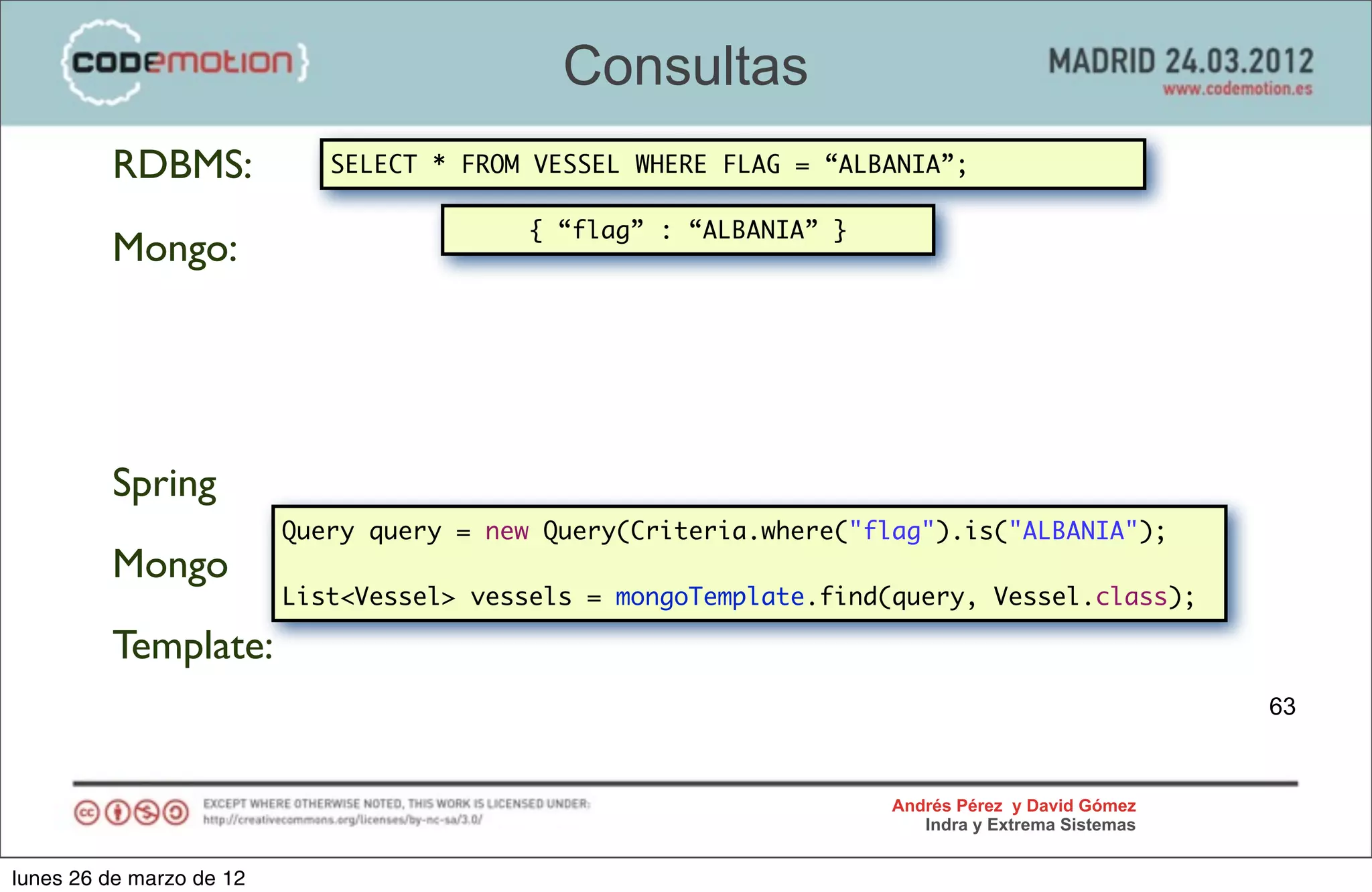This screenshot has width=1372, height=892.
Task: Open the creativecommons.org license URL
Action: coord(342,820)
